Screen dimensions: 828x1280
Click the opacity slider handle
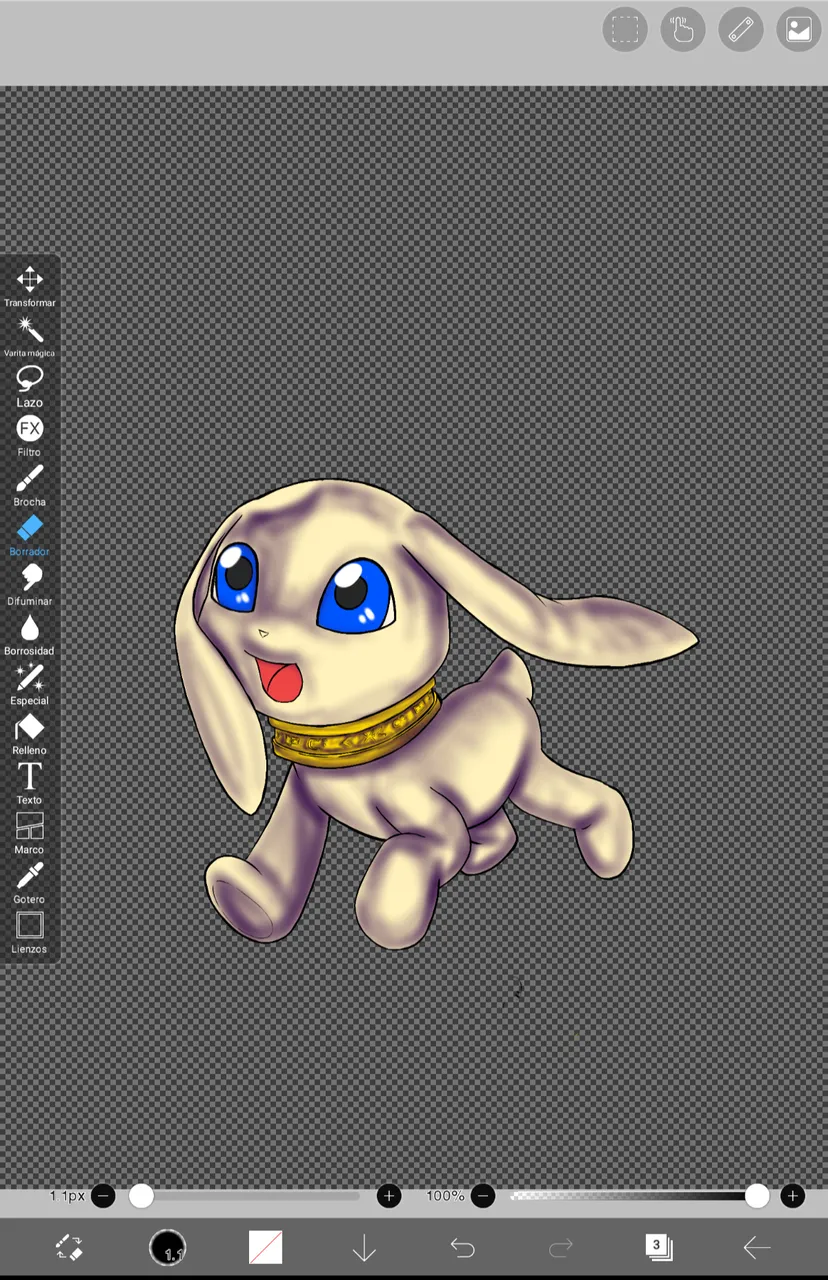click(757, 1196)
